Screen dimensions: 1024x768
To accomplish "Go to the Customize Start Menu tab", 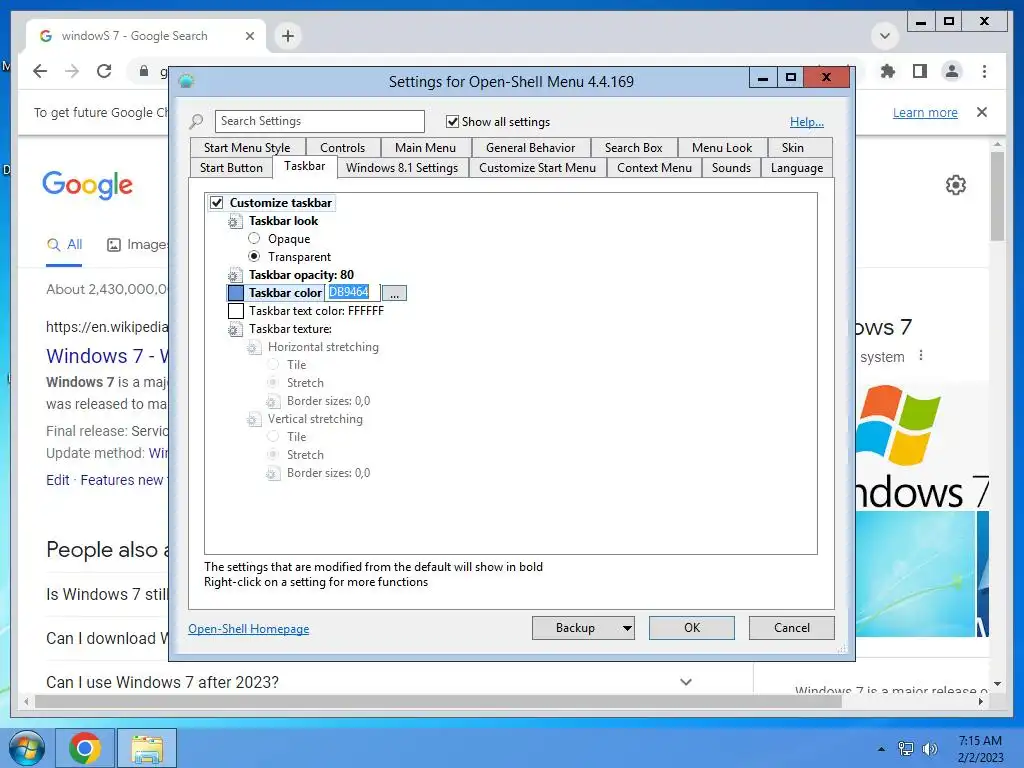I will tap(537, 168).
